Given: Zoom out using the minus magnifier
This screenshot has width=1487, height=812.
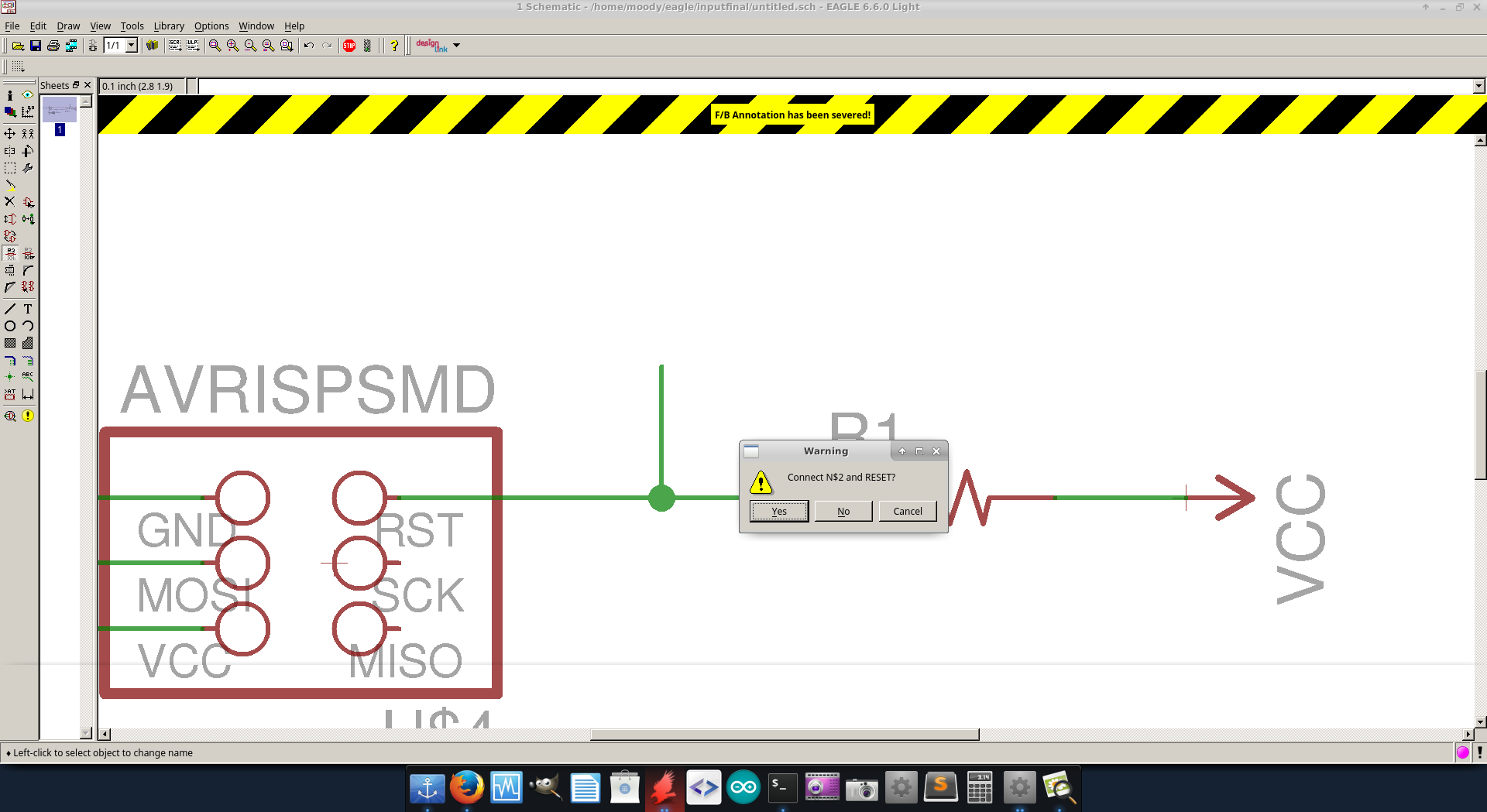Looking at the screenshot, I should (251, 46).
